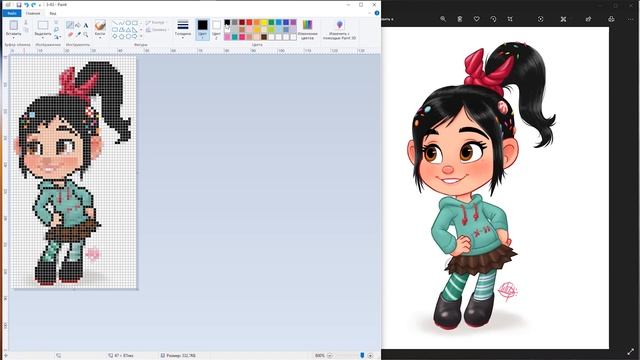Open the three-dots more menu in Photos
This screenshot has width=640, height=360.
631,19
